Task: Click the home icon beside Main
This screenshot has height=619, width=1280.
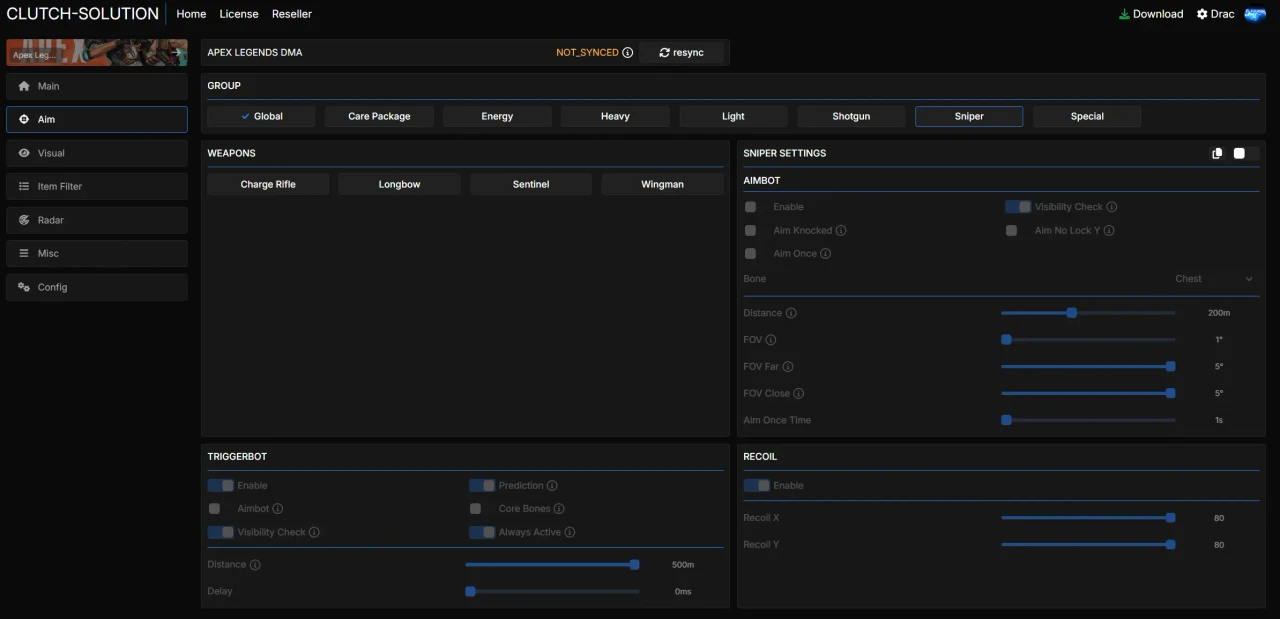Action: 24,86
